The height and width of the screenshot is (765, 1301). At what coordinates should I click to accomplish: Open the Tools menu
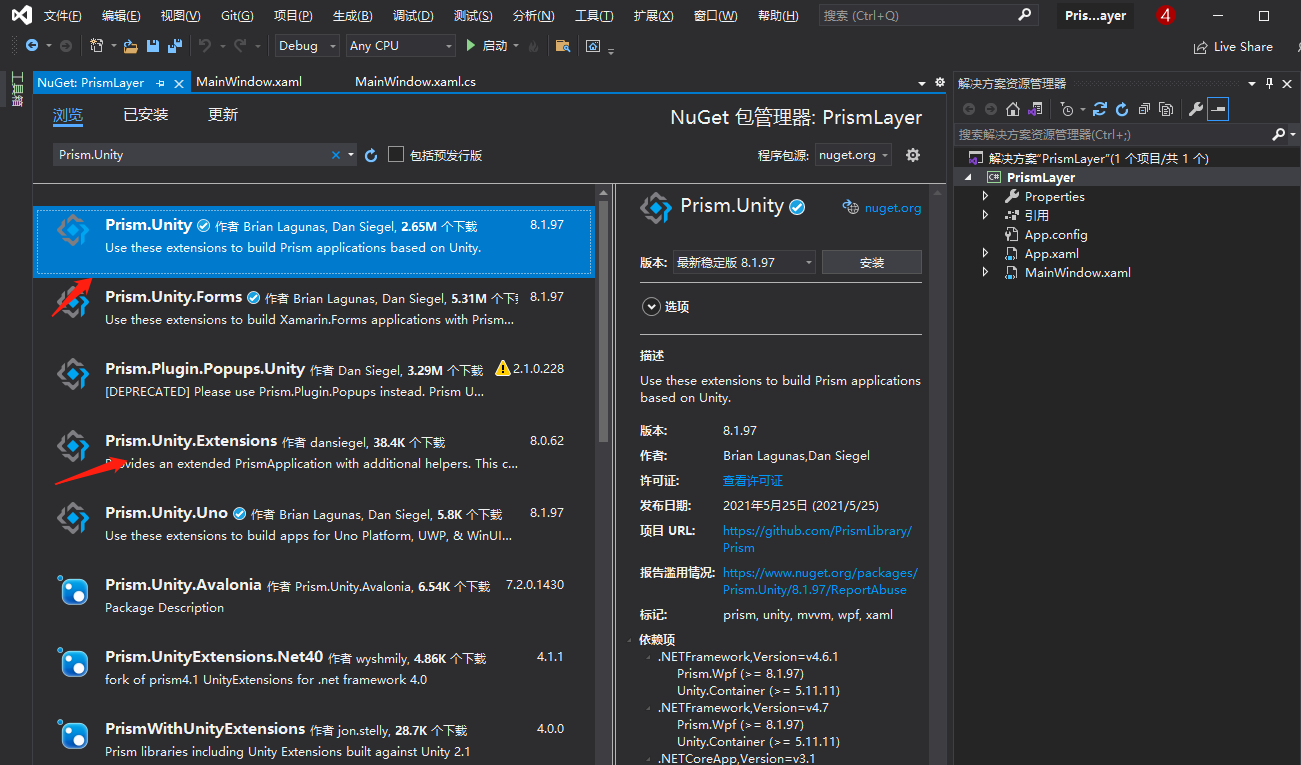tap(594, 16)
